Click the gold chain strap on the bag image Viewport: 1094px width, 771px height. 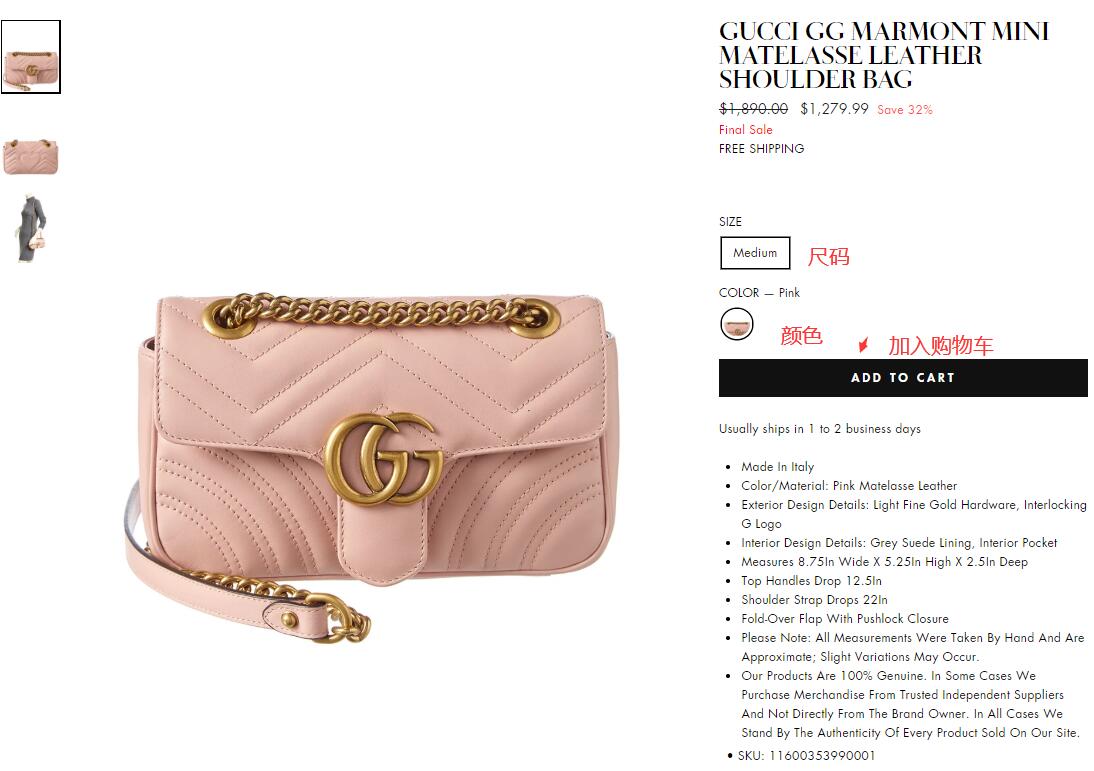pos(380,311)
